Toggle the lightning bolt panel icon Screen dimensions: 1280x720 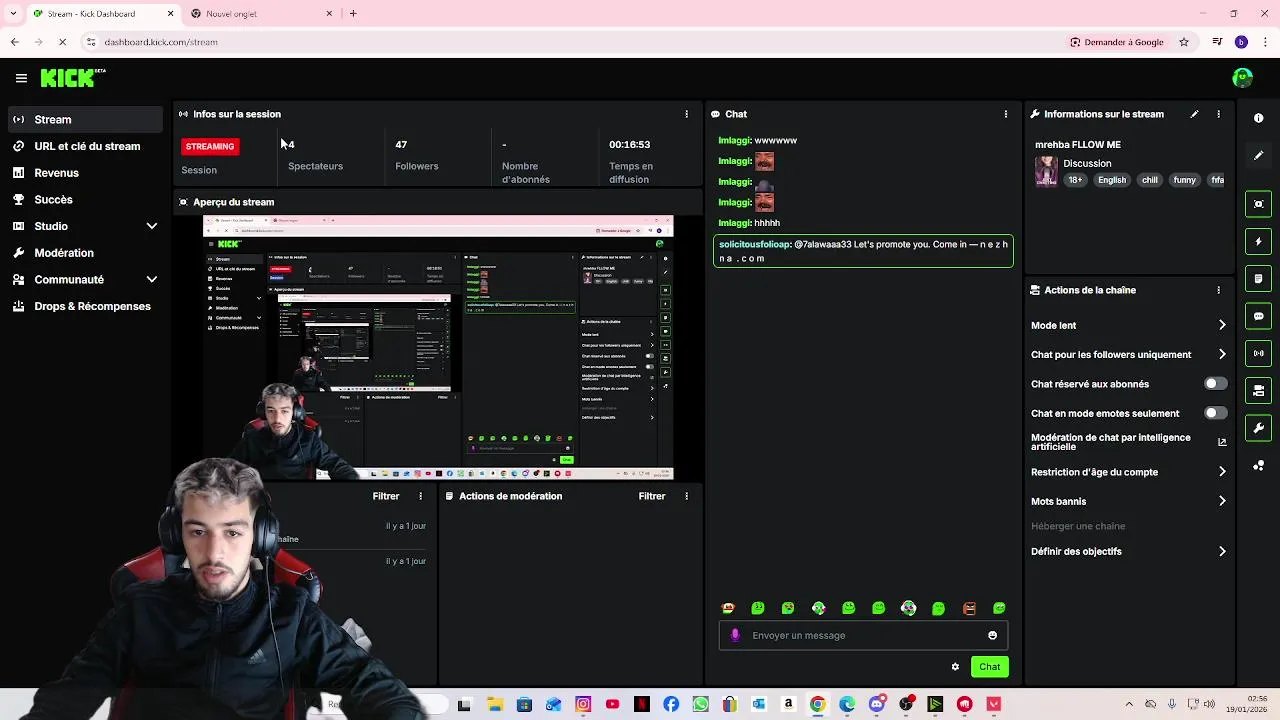click(1258, 241)
